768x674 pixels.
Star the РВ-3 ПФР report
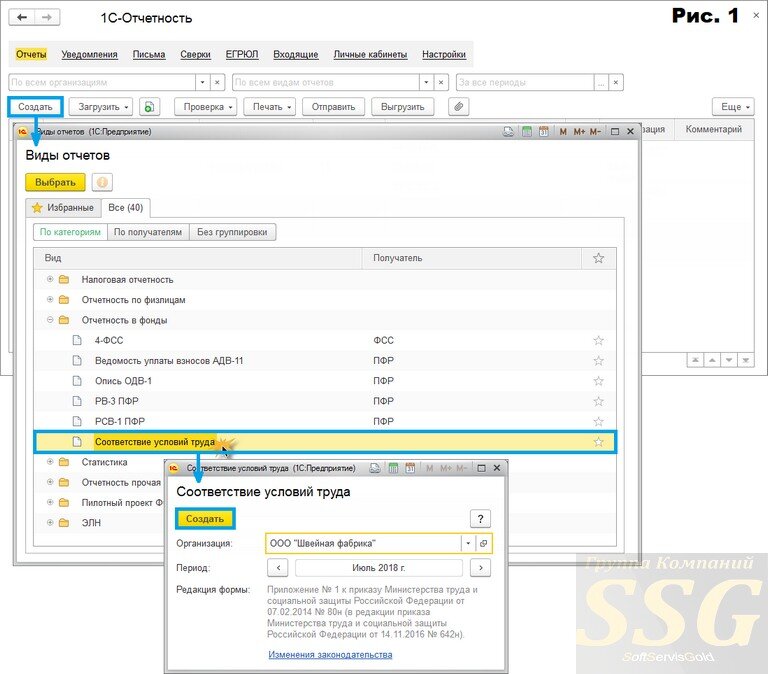[x=598, y=402]
